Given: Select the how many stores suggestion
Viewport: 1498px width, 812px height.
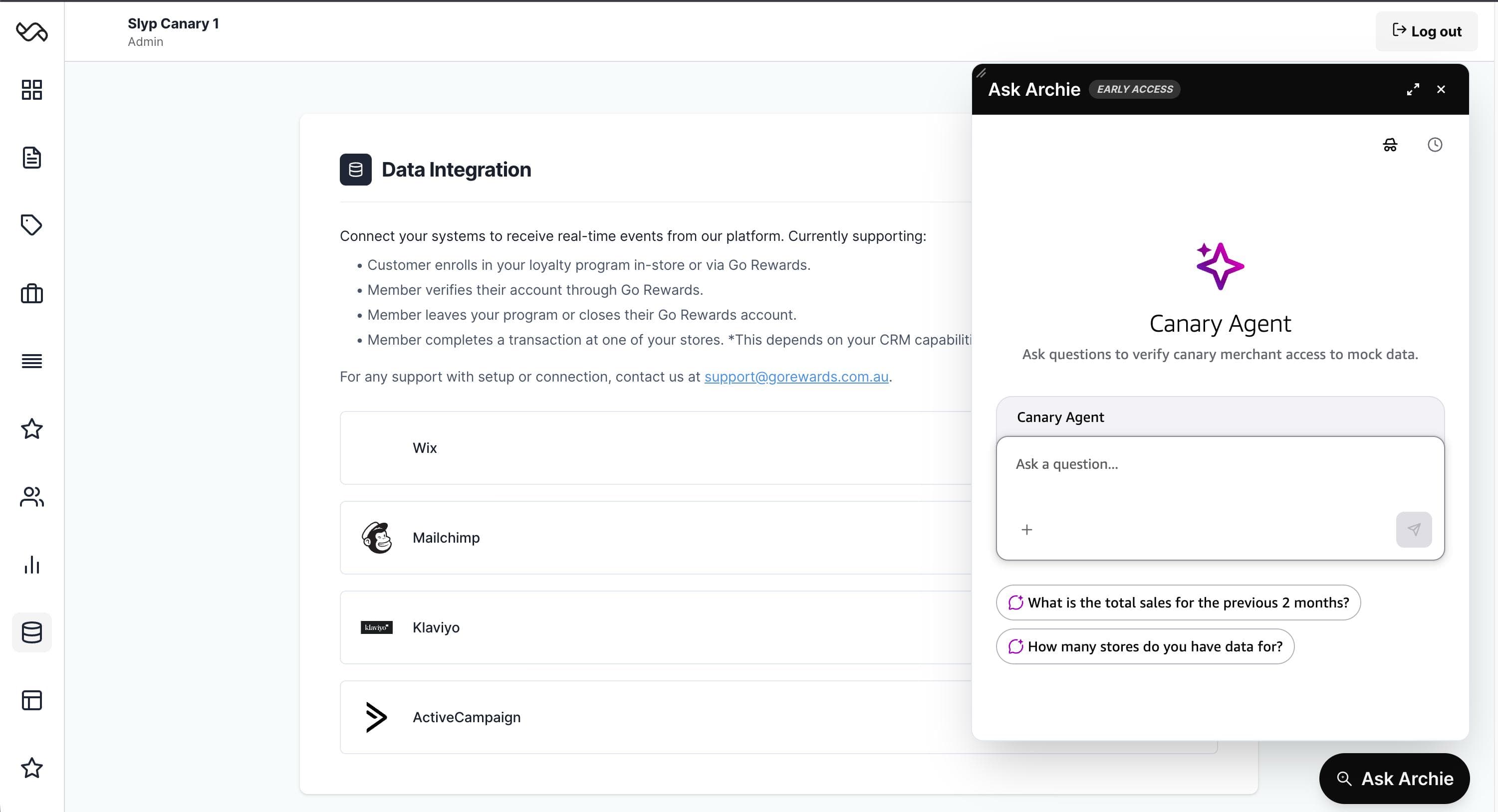Looking at the screenshot, I should [1145, 646].
